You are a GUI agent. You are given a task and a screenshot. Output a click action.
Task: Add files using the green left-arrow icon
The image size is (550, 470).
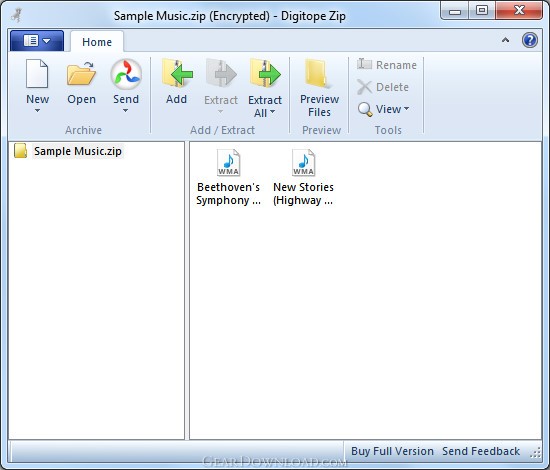pyautogui.click(x=177, y=73)
